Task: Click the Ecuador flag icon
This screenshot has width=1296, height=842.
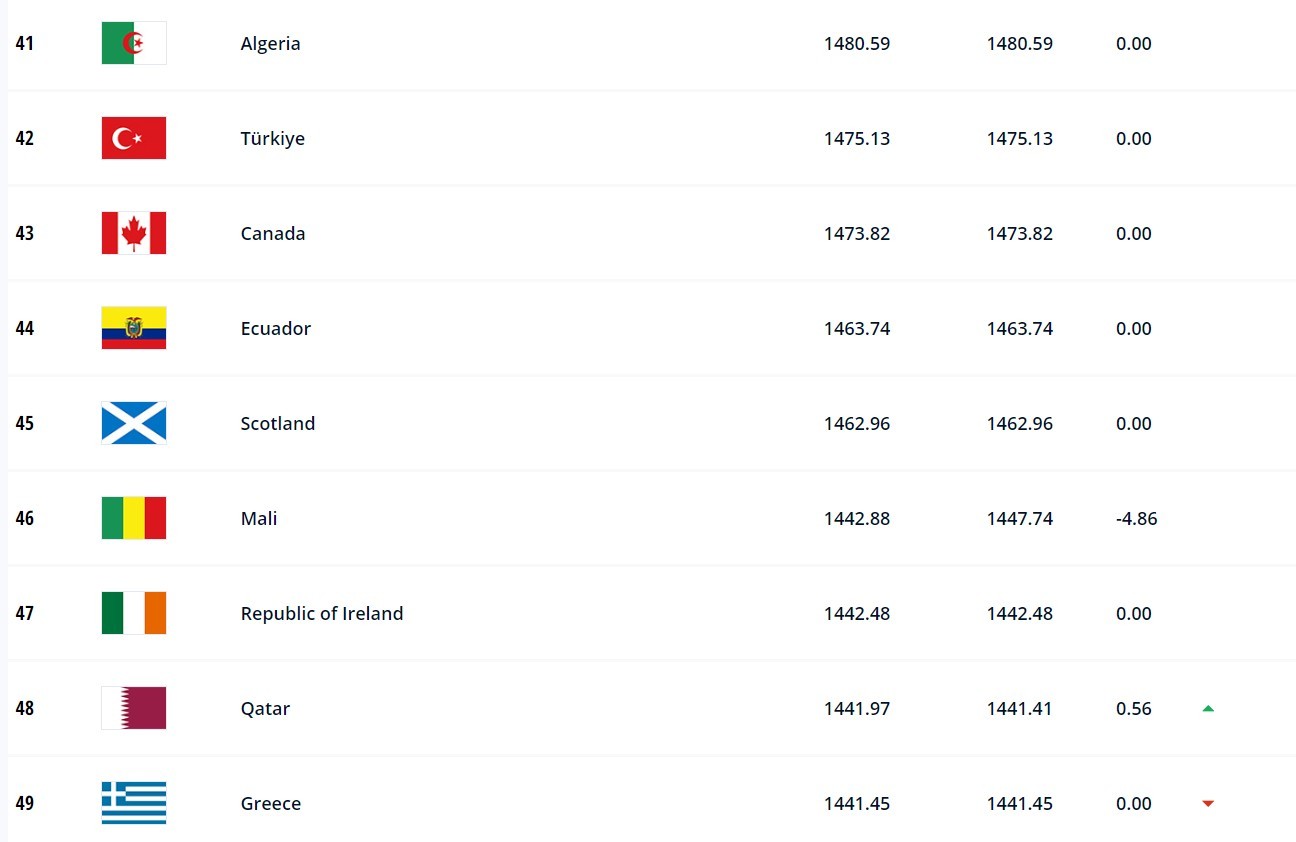Action: [134, 328]
